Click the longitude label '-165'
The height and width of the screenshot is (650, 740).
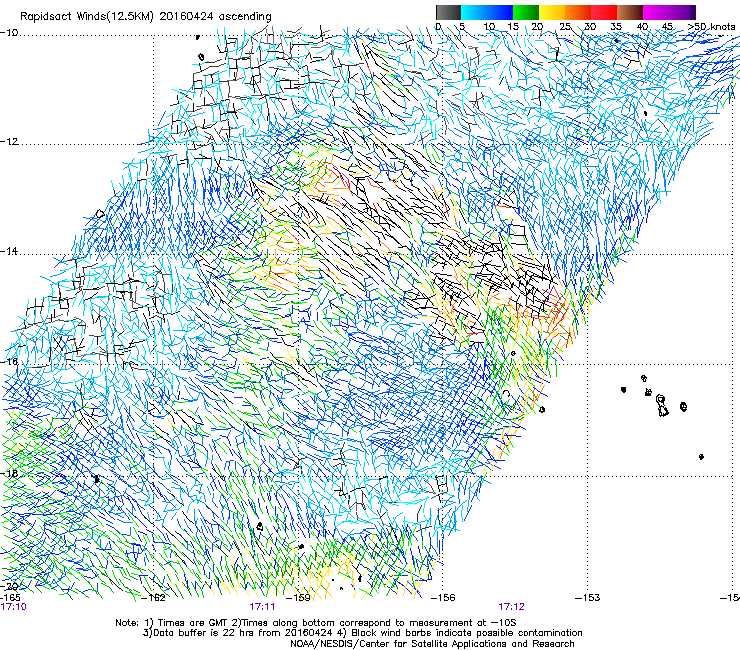click(10, 598)
